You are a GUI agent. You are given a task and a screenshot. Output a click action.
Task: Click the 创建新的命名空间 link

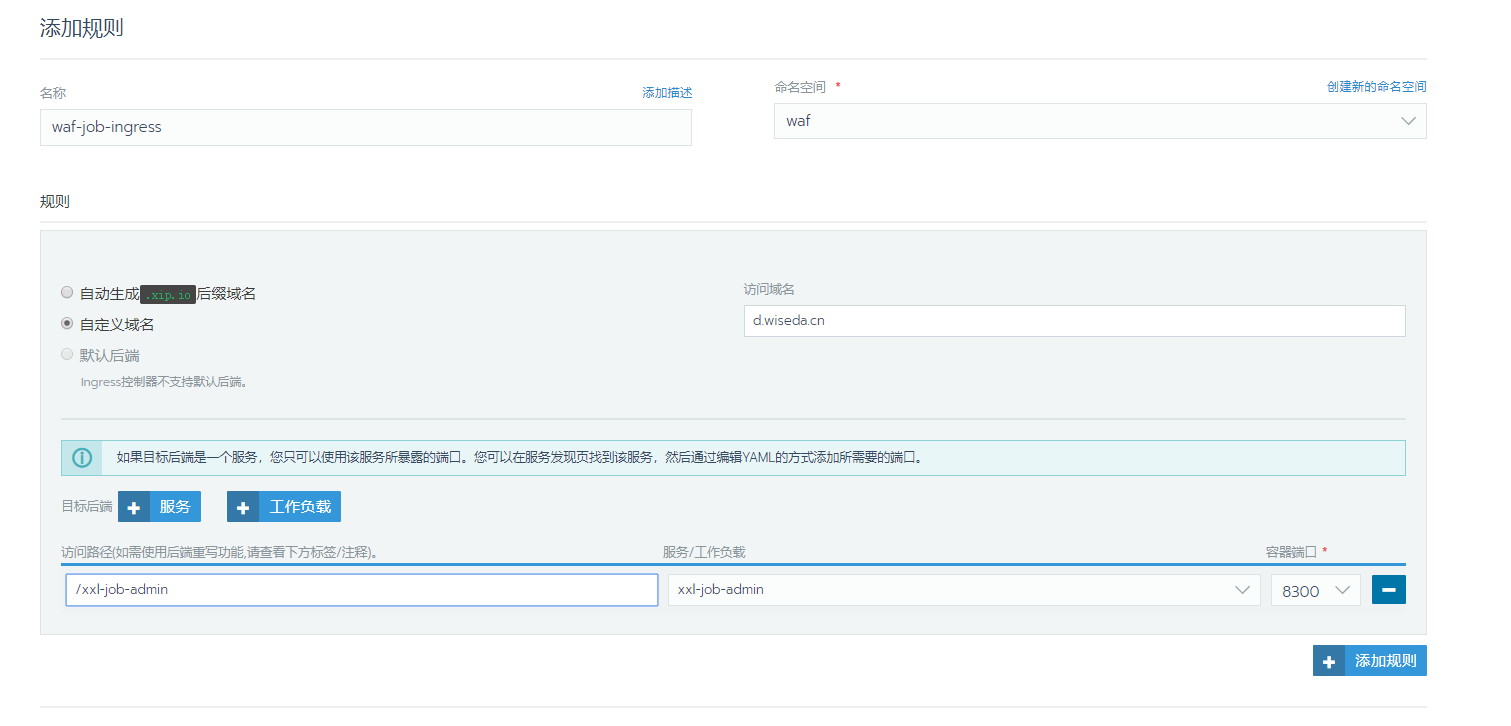click(x=1376, y=87)
